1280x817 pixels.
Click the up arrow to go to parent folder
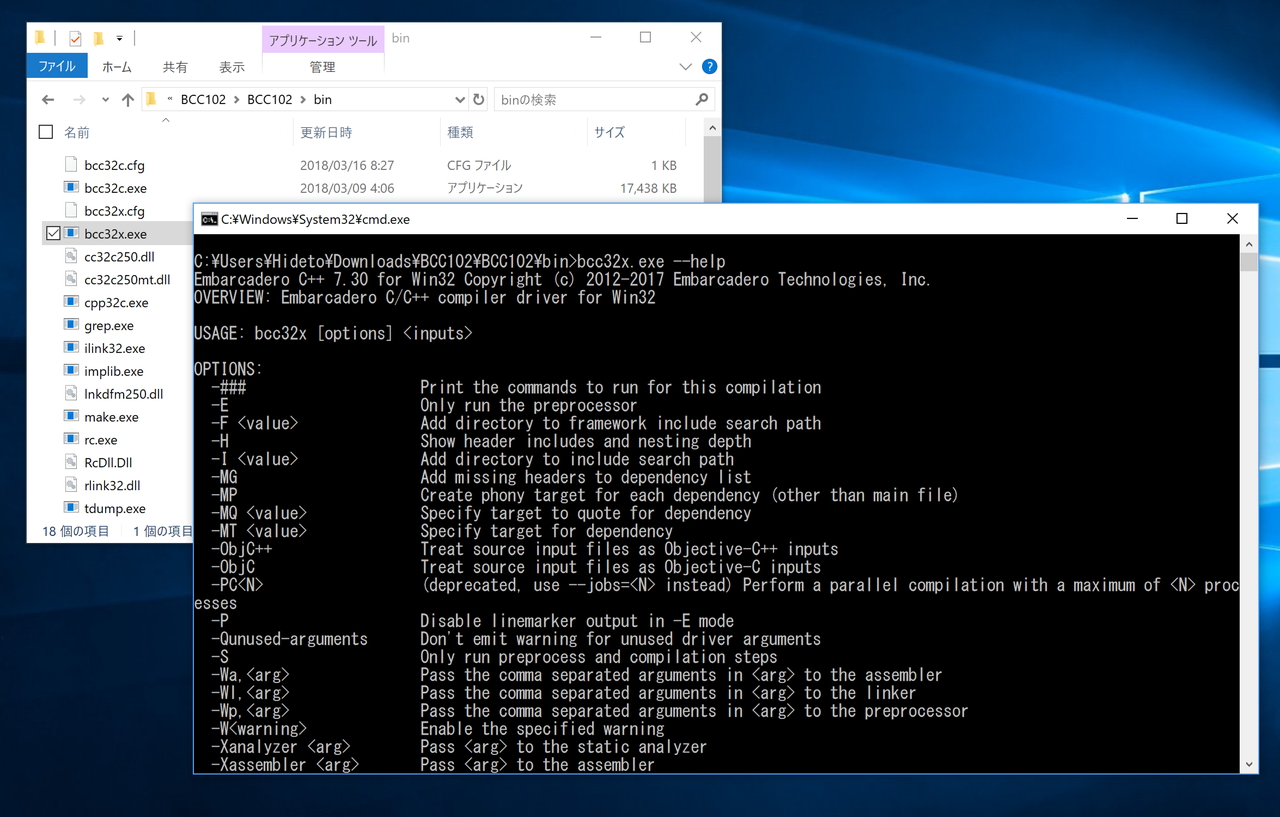[x=126, y=99]
